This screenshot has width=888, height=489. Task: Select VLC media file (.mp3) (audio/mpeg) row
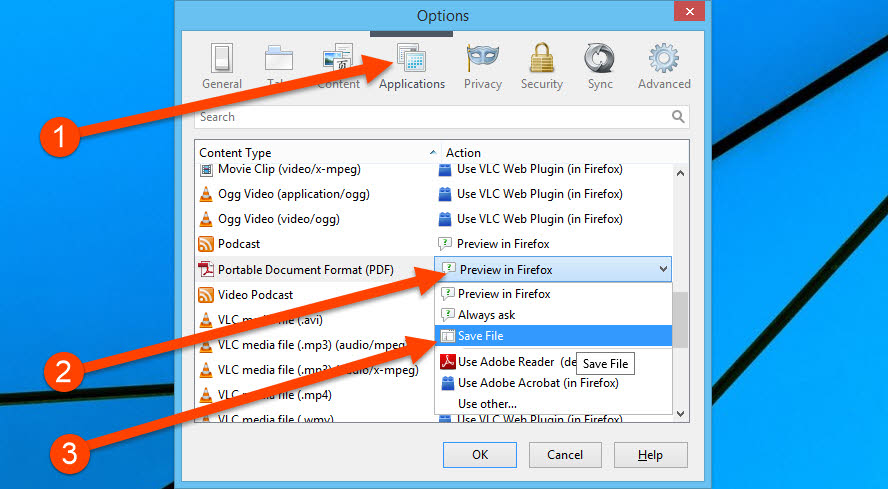pyautogui.click(x=312, y=345)
